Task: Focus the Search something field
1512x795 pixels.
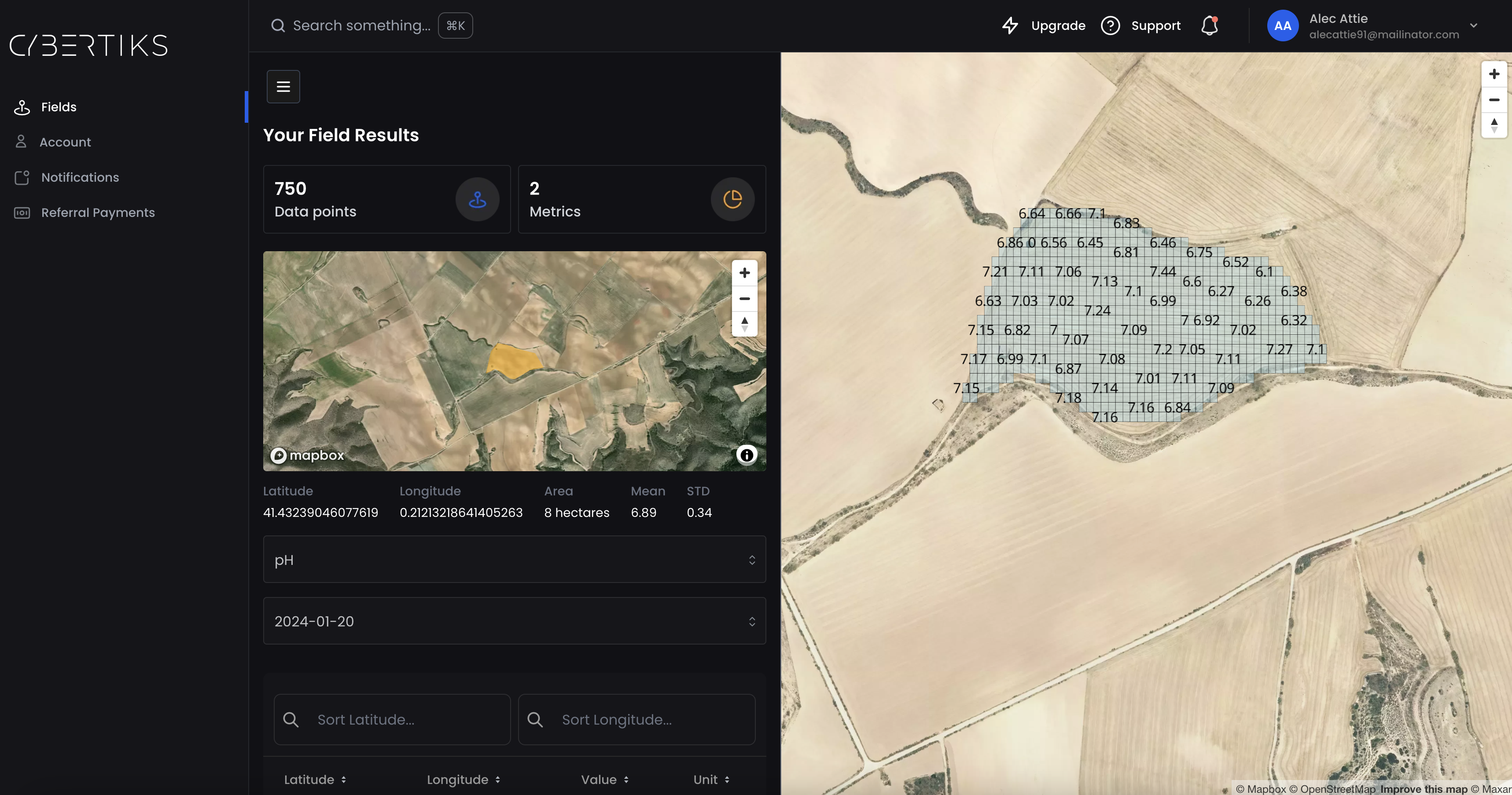Action: [x=361, y=25]
